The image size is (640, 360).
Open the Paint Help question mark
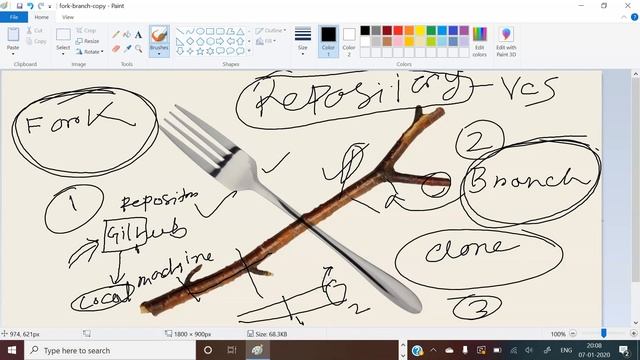tap(634, 17)
